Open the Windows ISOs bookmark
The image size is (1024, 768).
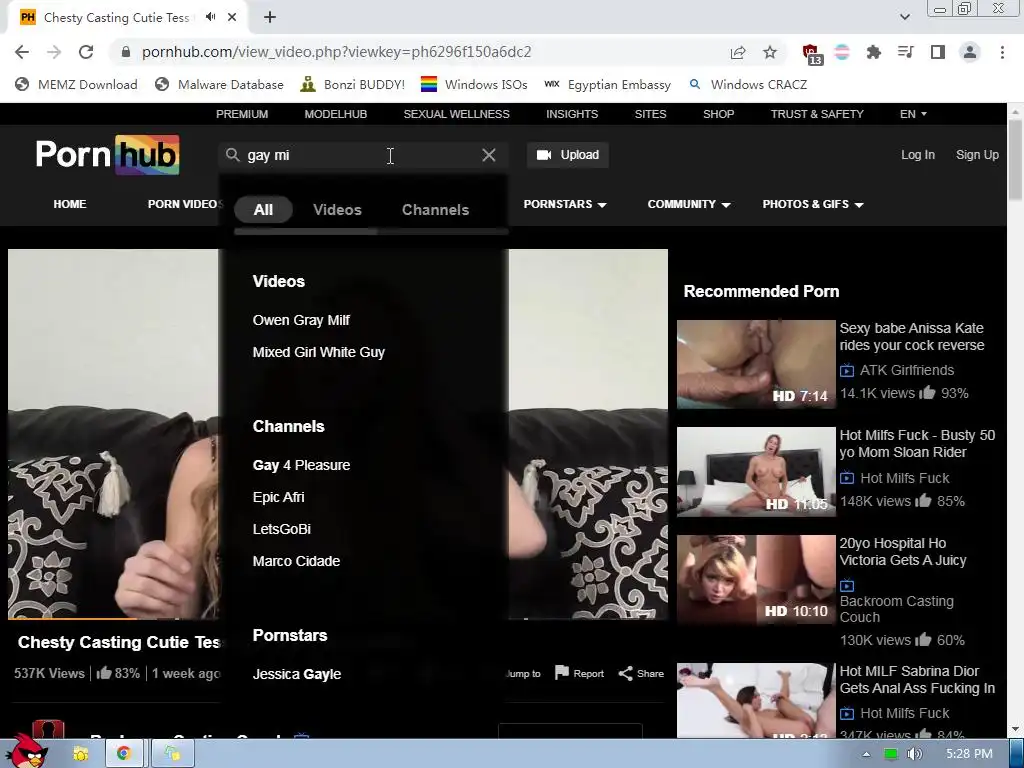tap(474, 84)
